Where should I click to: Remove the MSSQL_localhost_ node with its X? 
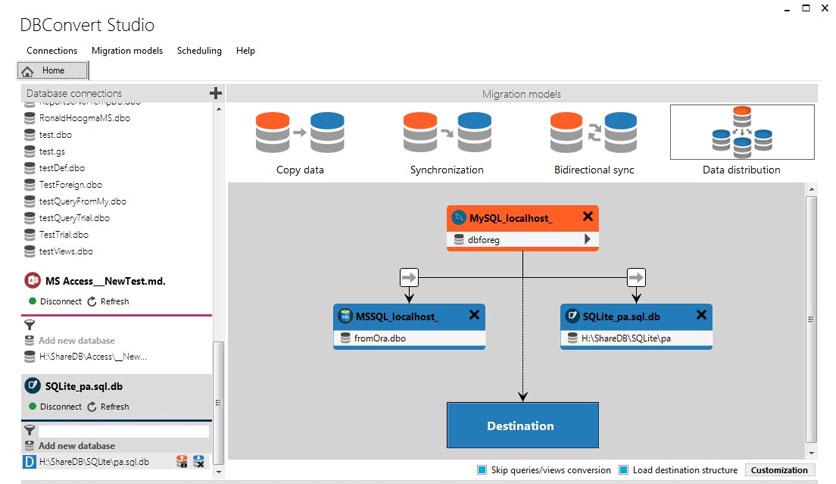click(474, 315)
